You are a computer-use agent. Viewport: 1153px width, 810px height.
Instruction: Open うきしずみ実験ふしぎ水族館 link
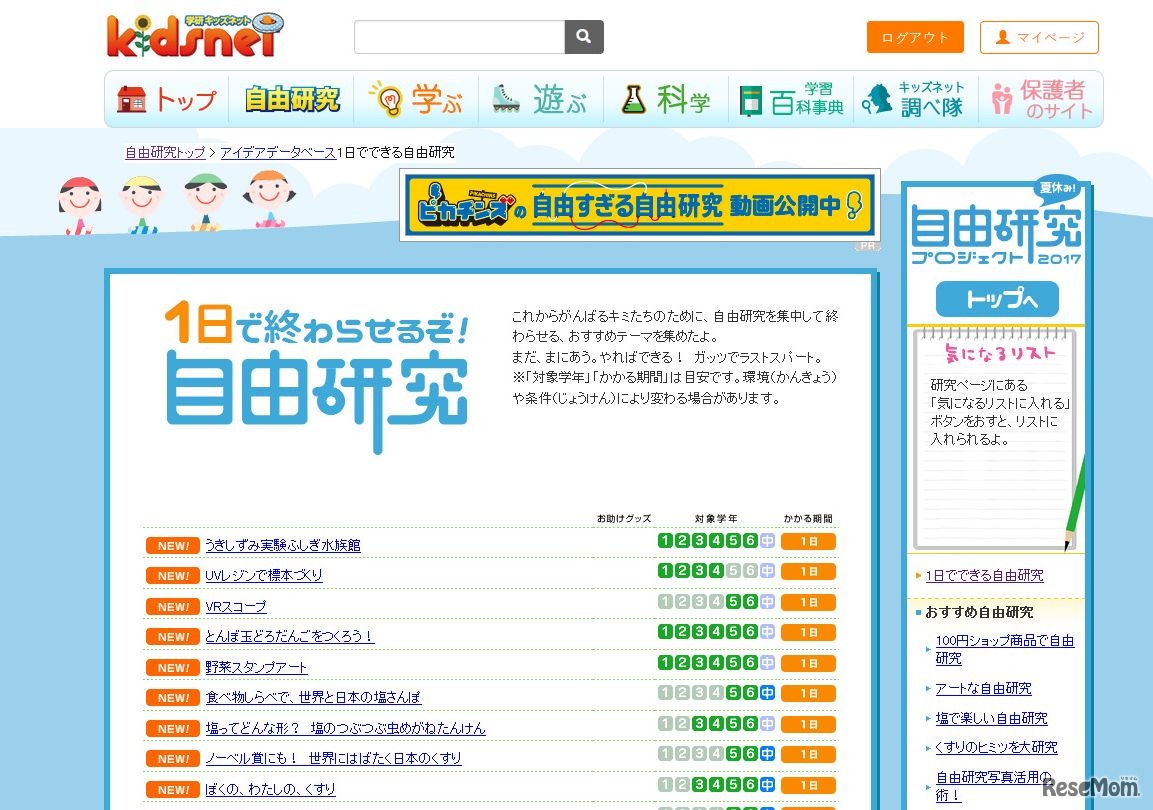283,545
